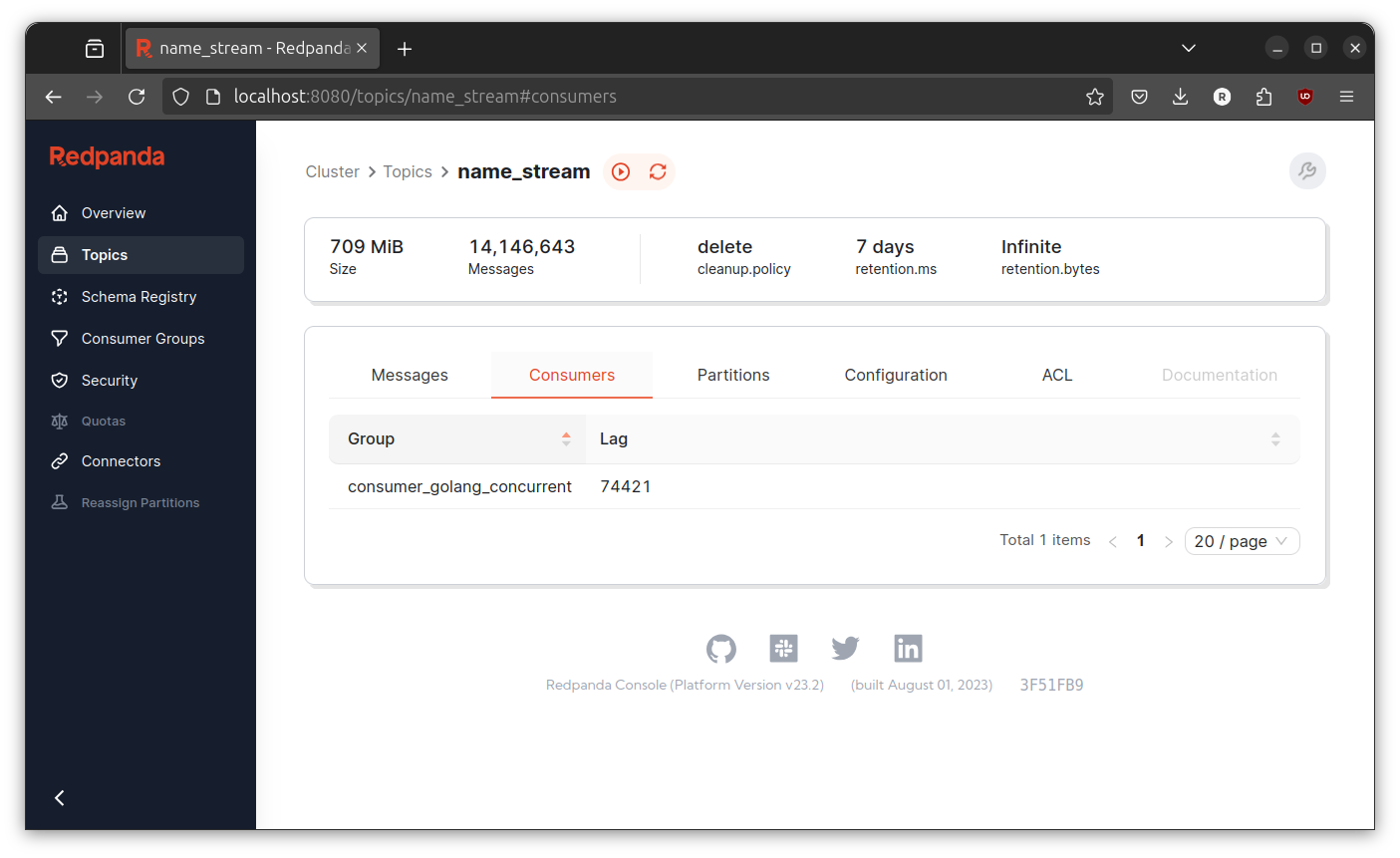
Task: Open the Security section
Action: tap(140, 381)
